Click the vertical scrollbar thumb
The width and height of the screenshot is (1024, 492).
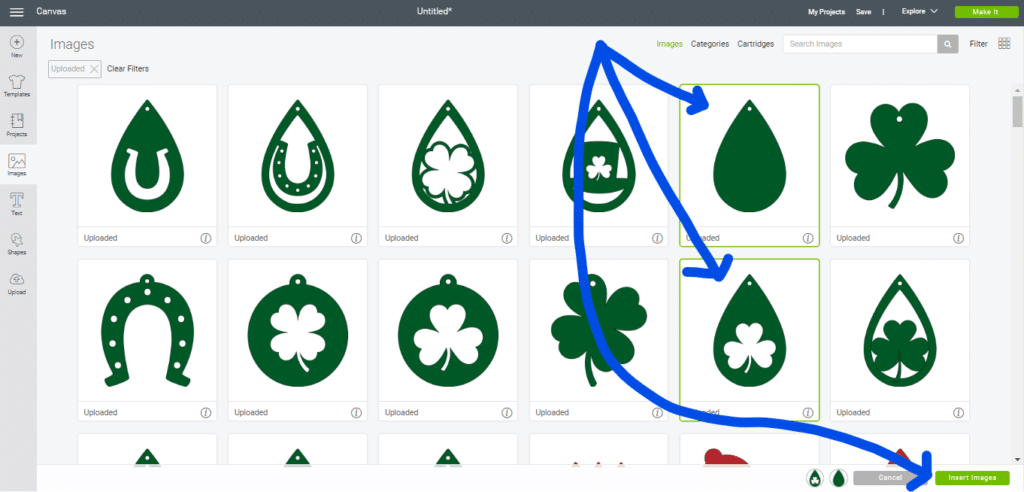(x=1017, y=111)
